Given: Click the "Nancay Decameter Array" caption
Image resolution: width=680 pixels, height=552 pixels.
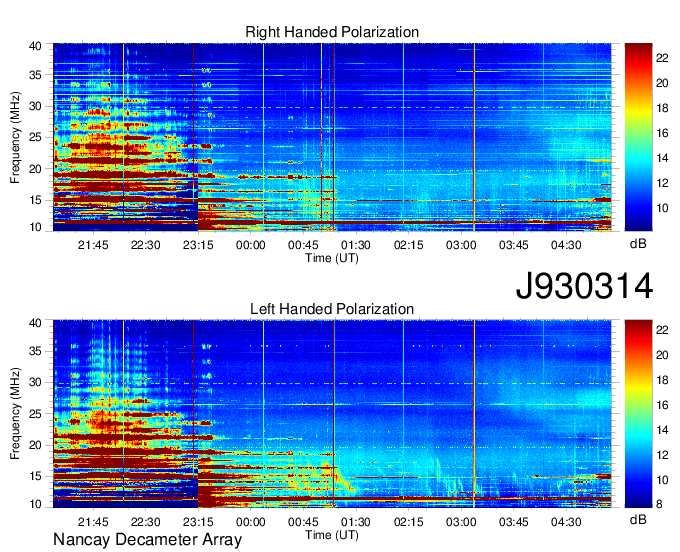Looking at the screenshot, I should tap(147, 540).
